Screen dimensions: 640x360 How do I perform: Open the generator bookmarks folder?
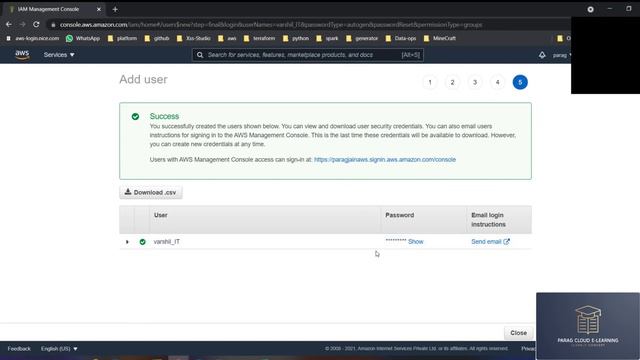pos(362,38)
